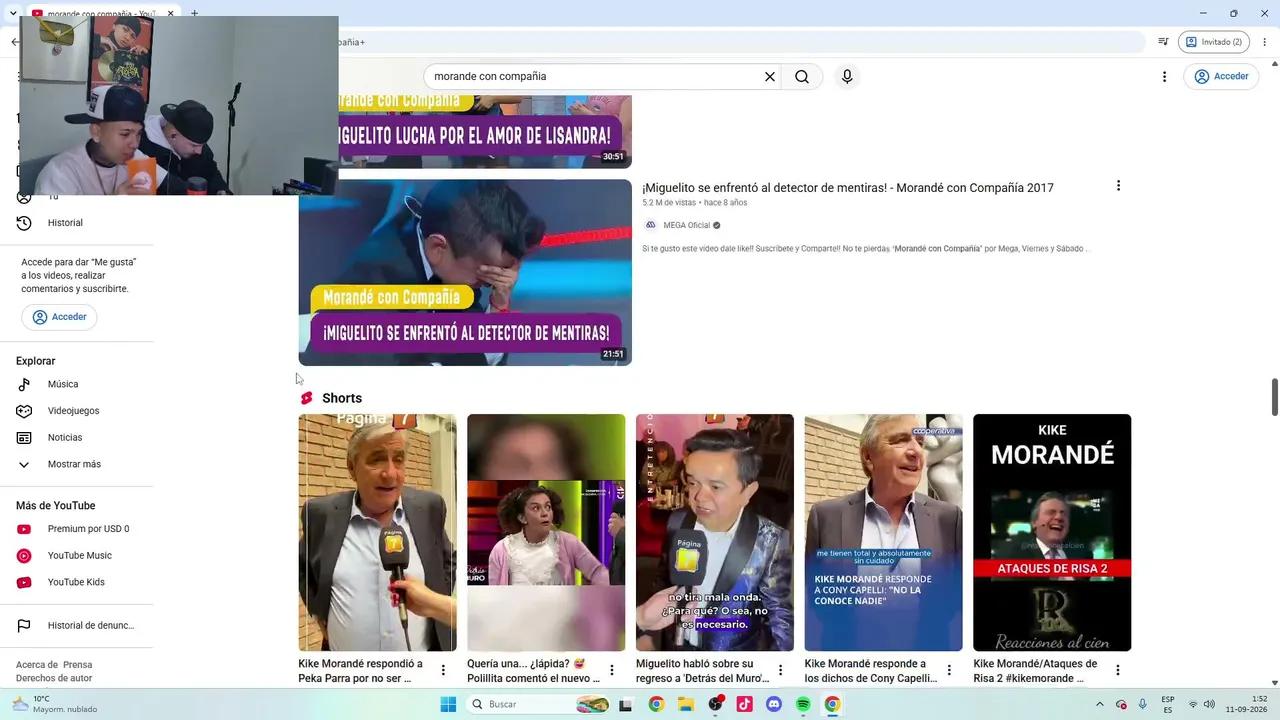Click the '5,2 M de vistas' text
Image resolution: width=1280 pixels, height=720 pixels.
(669, 203)
